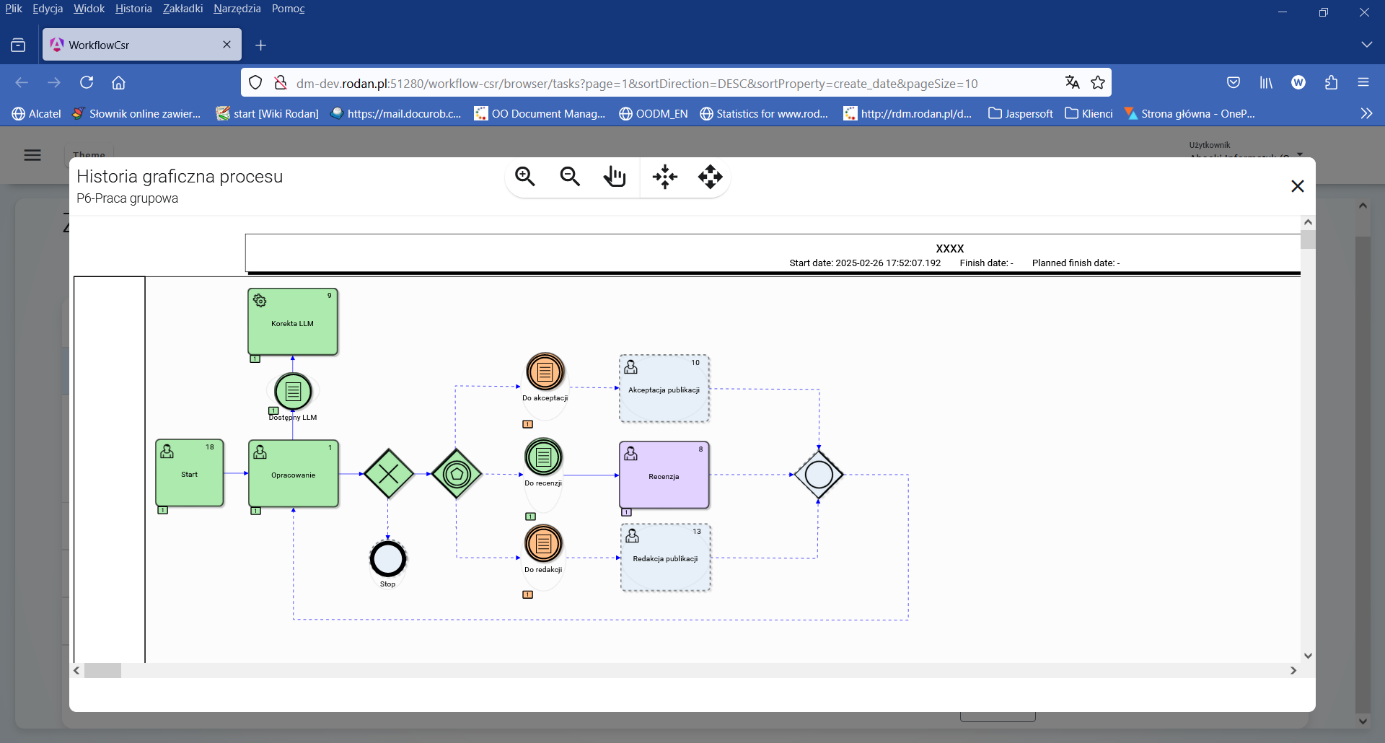This screenshot has height=743, width=1385.
Task: Click the center diagram icon
Action: click(665, 176)
